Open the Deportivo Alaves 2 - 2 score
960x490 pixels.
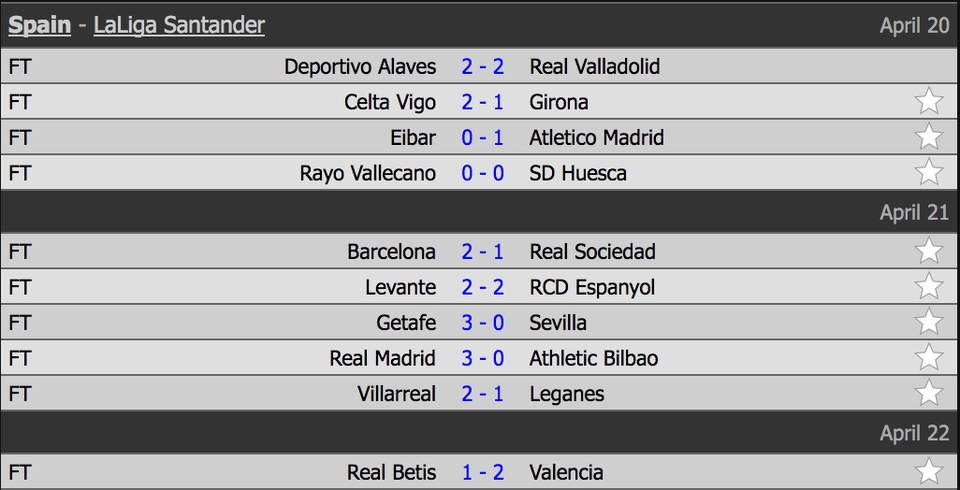point(483,67)
